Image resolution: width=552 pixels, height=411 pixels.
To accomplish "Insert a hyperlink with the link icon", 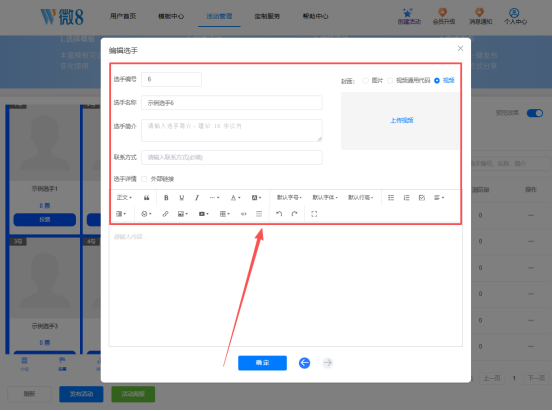I will tap(165, 214).
